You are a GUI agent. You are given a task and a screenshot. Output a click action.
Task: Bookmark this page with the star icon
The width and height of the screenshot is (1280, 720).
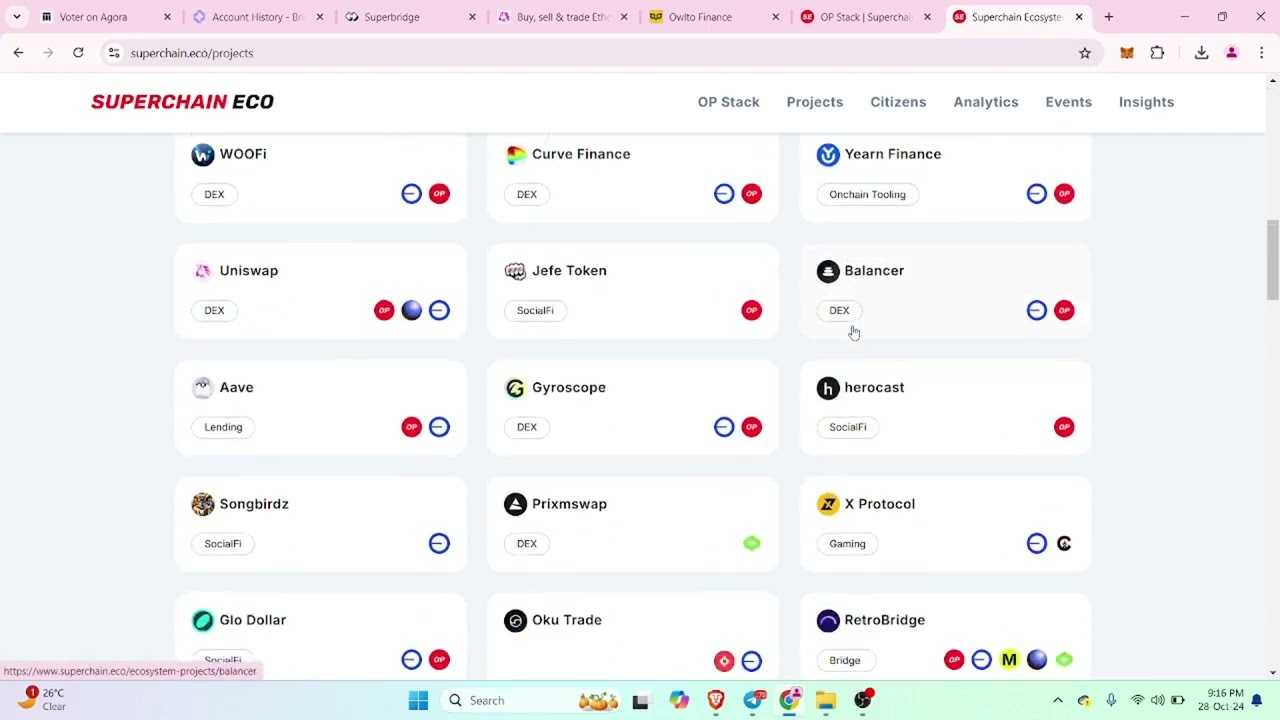1085,53
